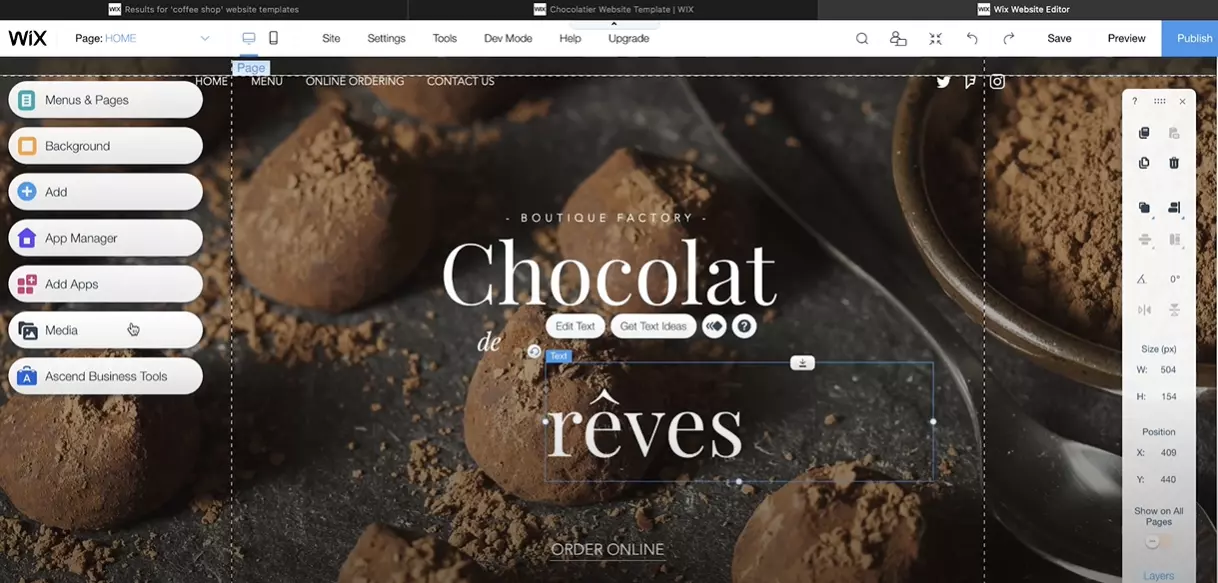The height and width of the screenshot is (583, 1218).
Task: Select the 'BOUTIQUE FACTORY' subtitle text
Action: pyautogui.click(x=607, y=218)
